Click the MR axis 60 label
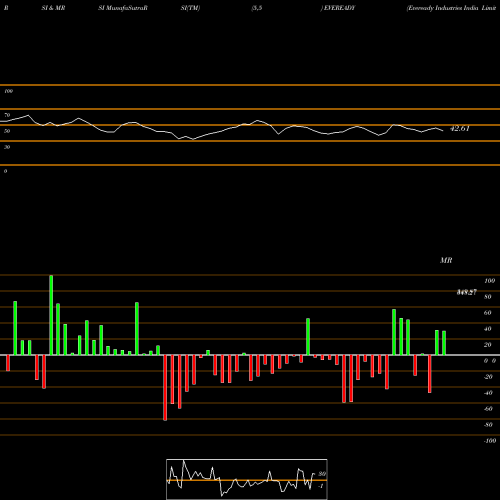Image resolution: width=500 pixels, height=500 pixels. (x=488, y=313)
